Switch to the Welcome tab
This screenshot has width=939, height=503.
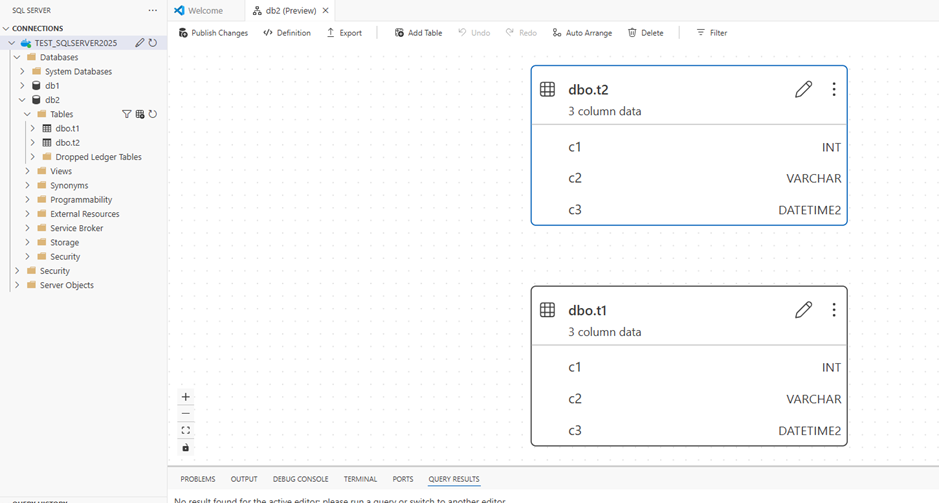click(x=205, y=10)
